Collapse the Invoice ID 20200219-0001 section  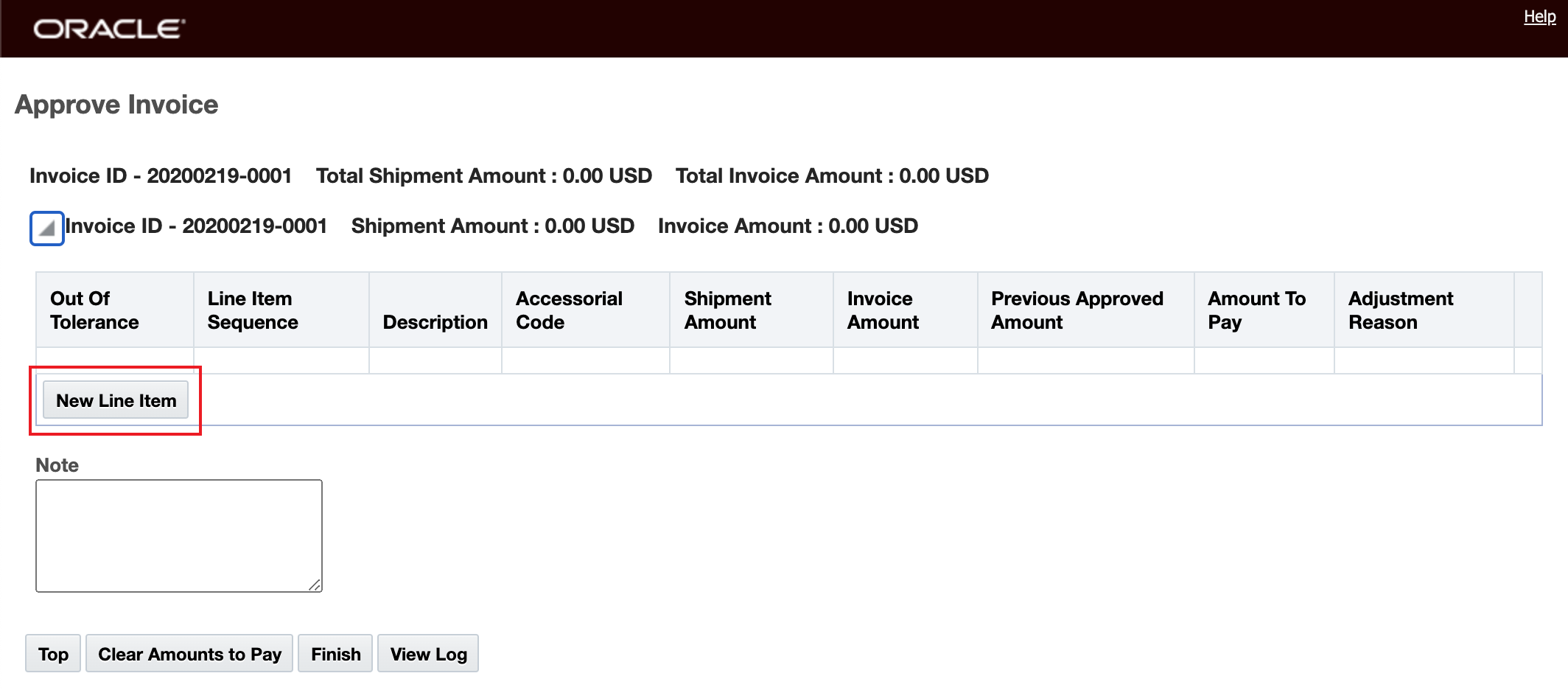pyautogui.click(x=47, y=229)
